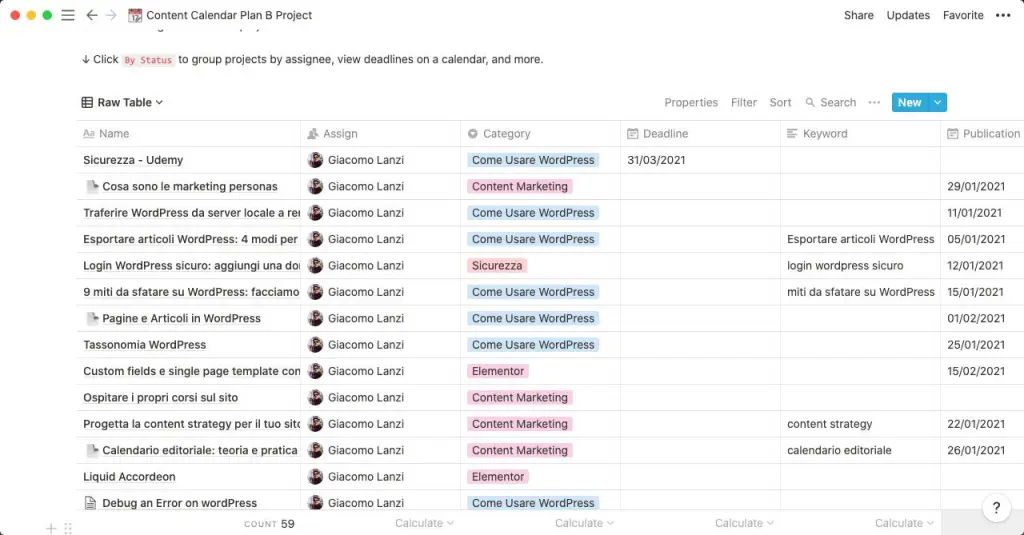The image size is (1024, 535).
Task: Open Calculate dropdown under Assign column
Action: coord(424,523)
